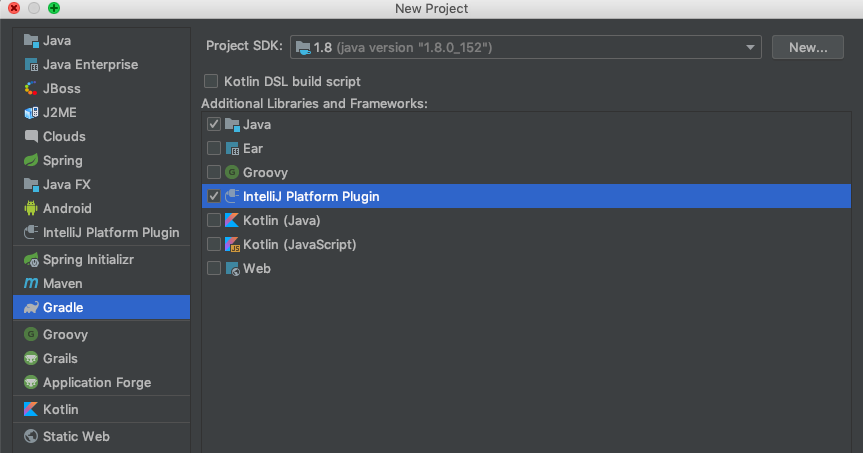Click the Static Web globe icon
This screenshot has height=453, width=863.
(30, 437)
